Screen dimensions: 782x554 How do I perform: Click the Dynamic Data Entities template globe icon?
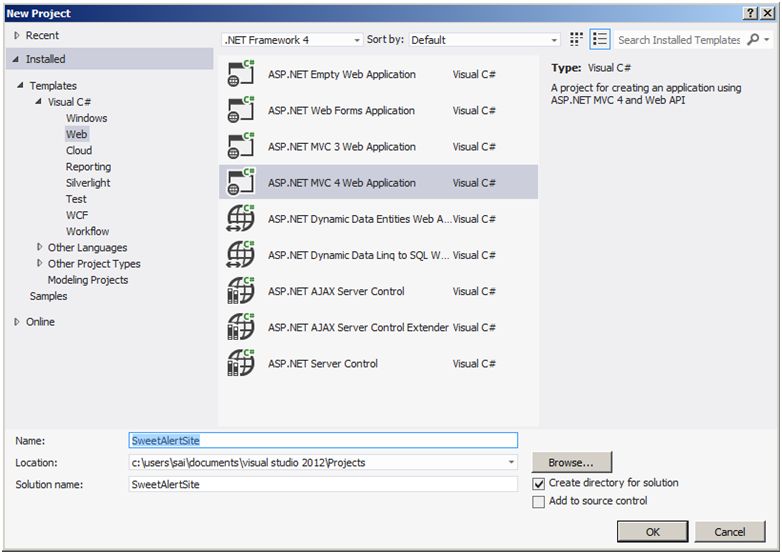coord(241,219)
